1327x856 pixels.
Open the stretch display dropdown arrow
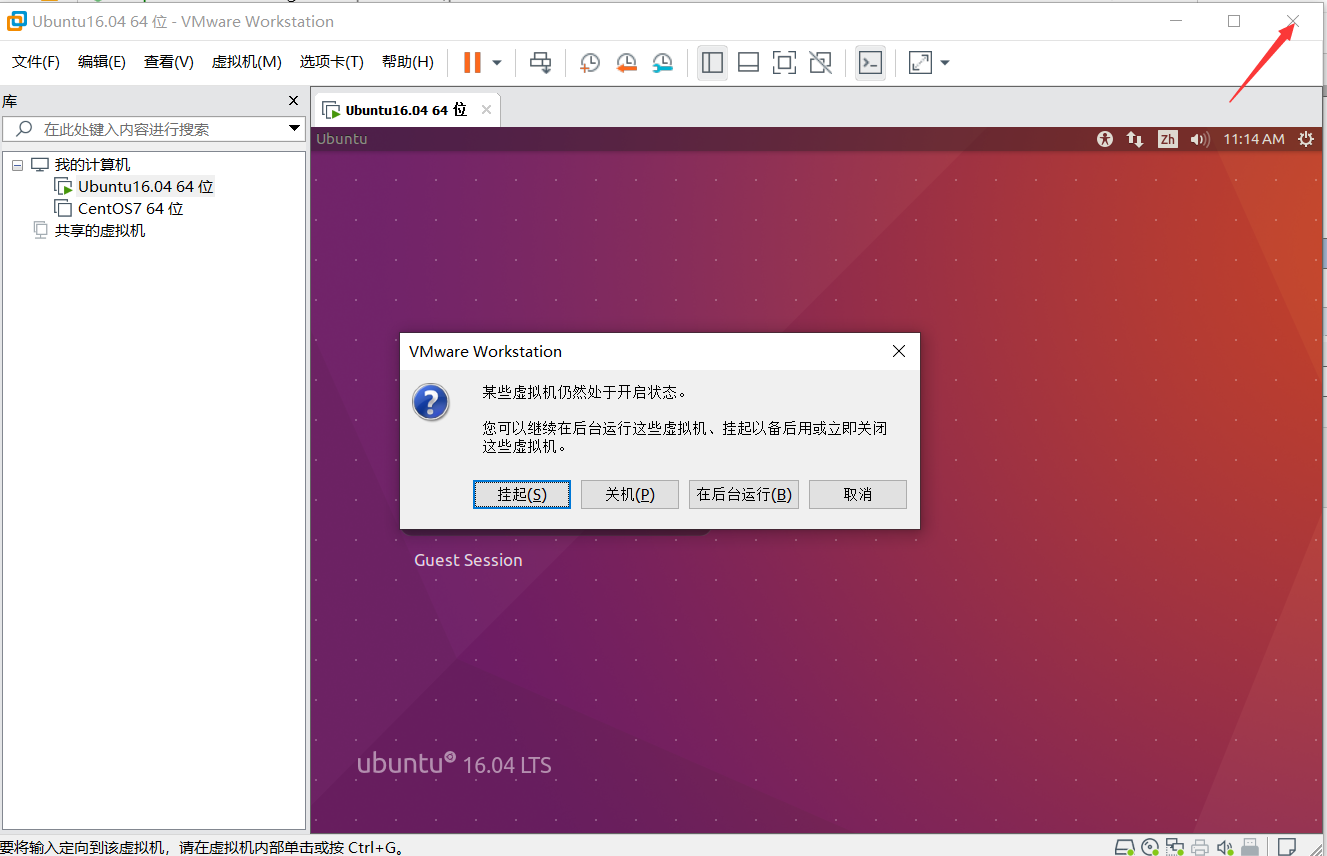pyautogui.click(x=945, y=63)
